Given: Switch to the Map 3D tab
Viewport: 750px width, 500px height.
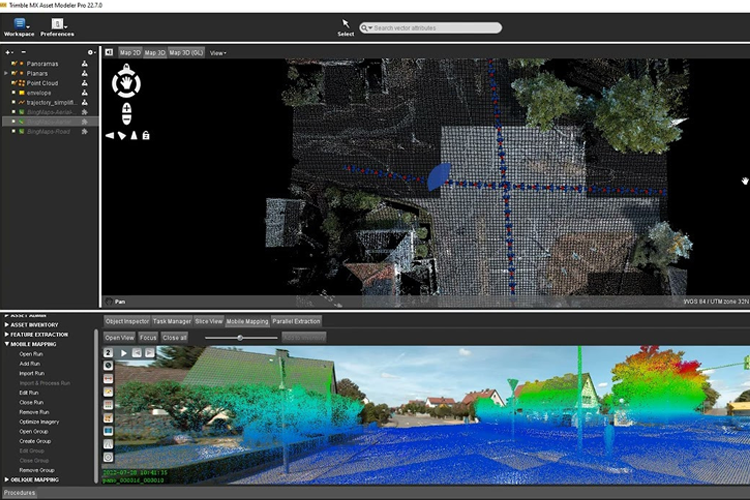Looking at the screenshot, I should pyautogui.click(x=154, y=53).
